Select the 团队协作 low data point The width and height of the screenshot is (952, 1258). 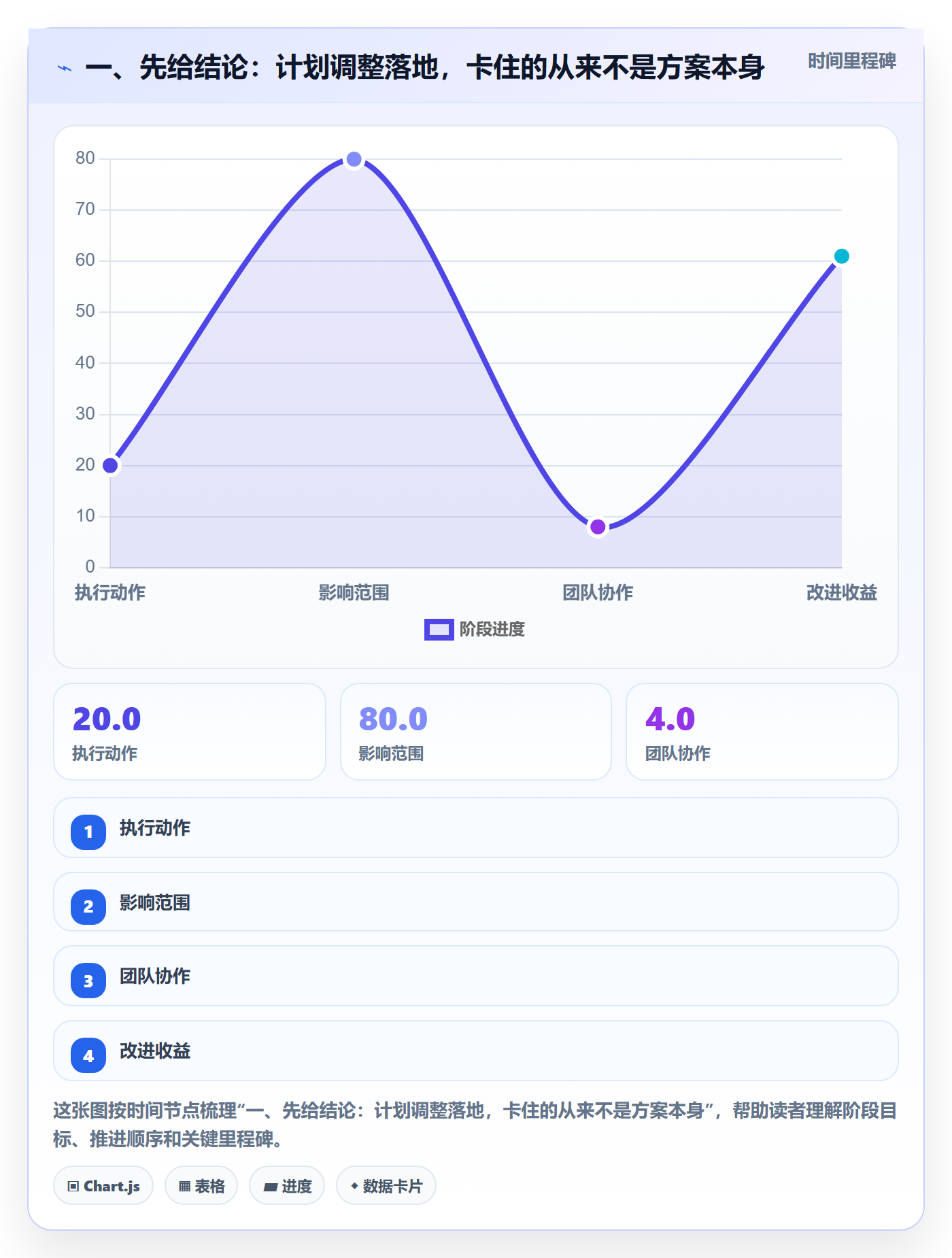[x=598, y=527]
